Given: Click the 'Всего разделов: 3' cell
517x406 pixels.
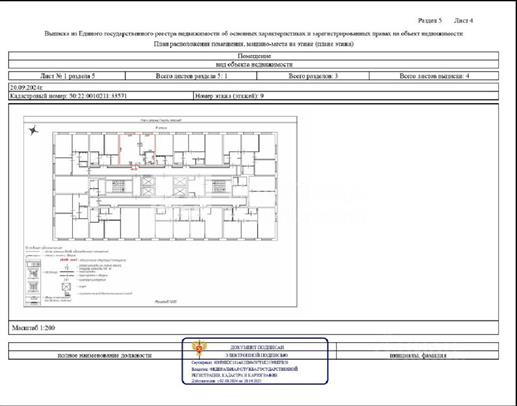Looking at the screenshot, I should [313, 76].
